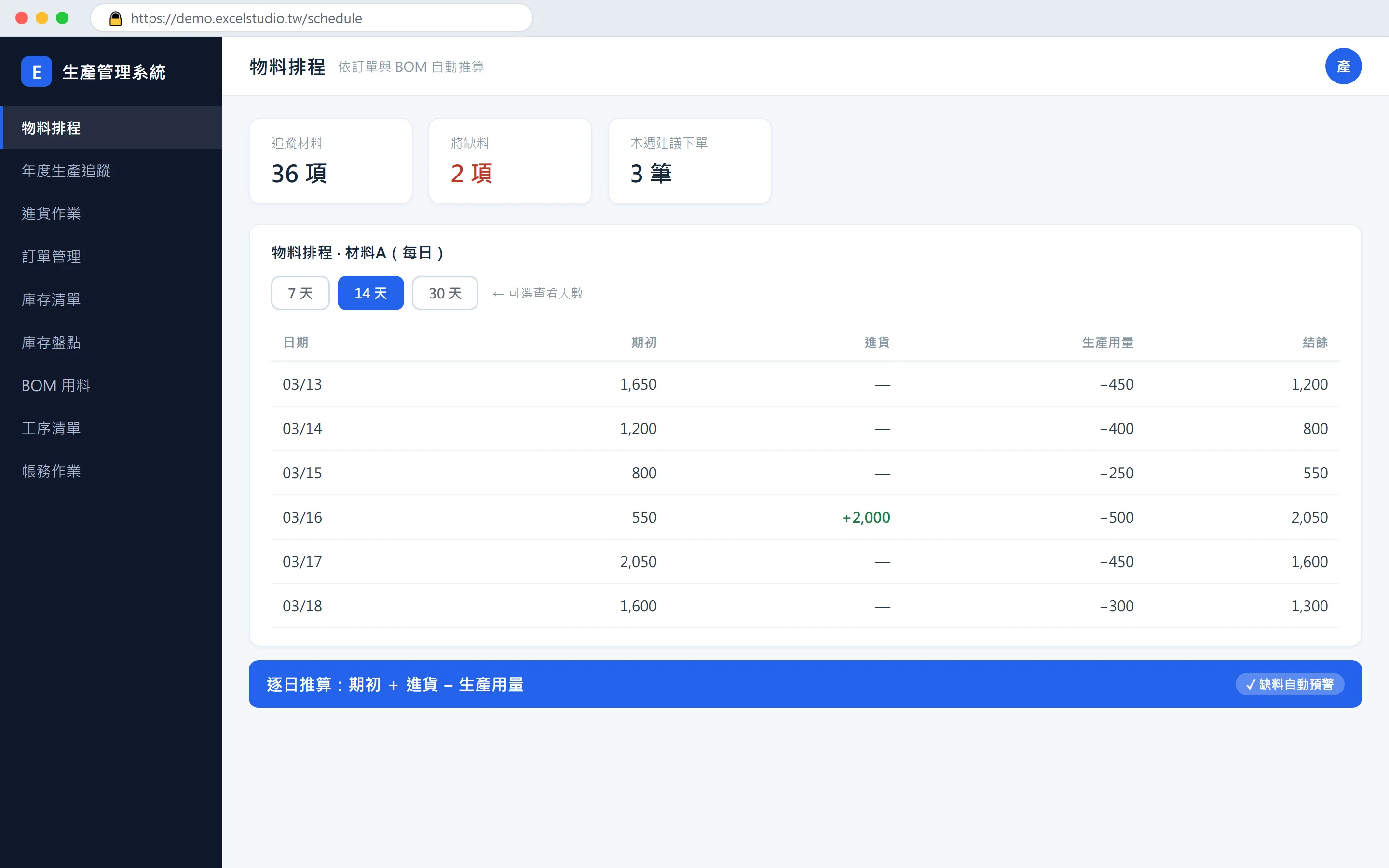Click the 將缺料 2 項 card
The width and height of the screenshot is (1389, 868).
point(510,161)
